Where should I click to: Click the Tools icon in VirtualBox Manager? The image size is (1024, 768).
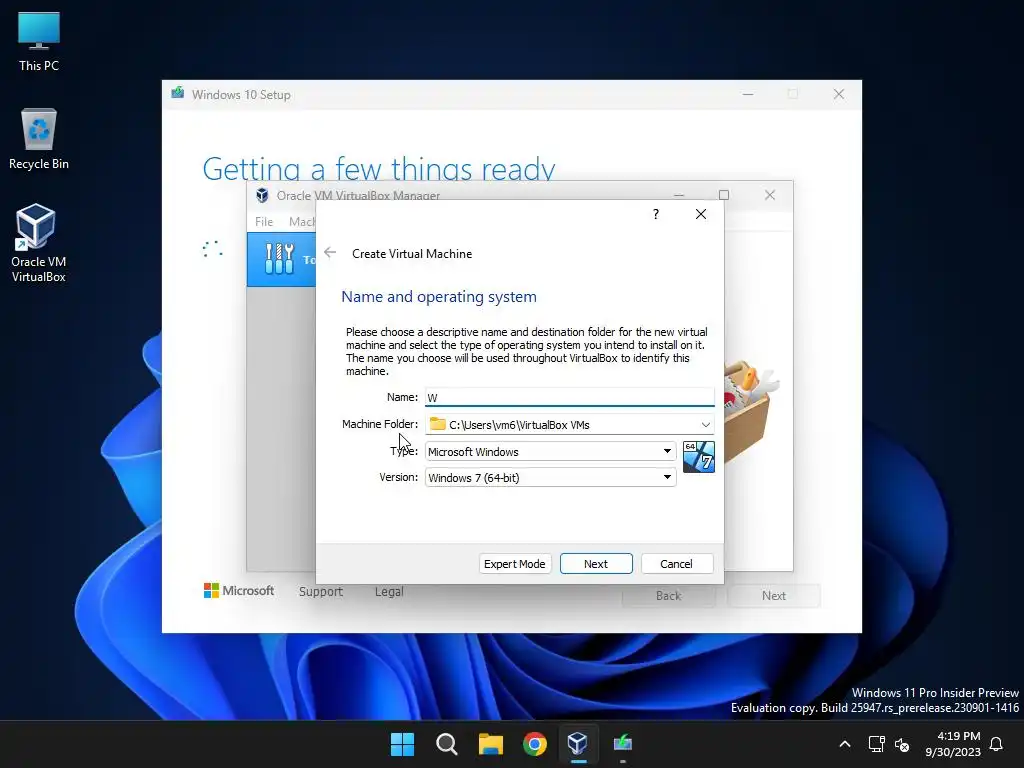[x=280, y=259]
